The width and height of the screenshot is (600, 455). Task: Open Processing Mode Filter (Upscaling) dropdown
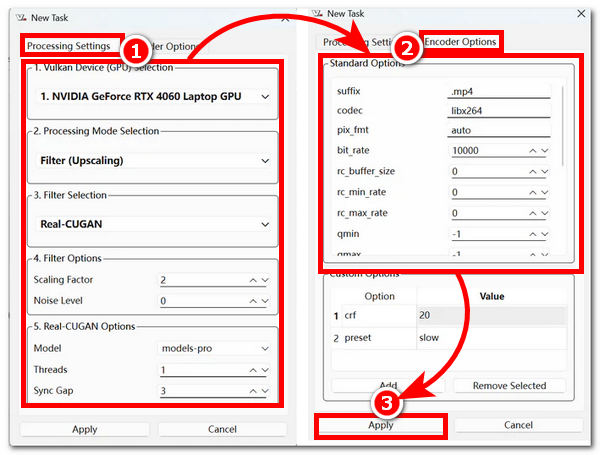pos(153,161)
